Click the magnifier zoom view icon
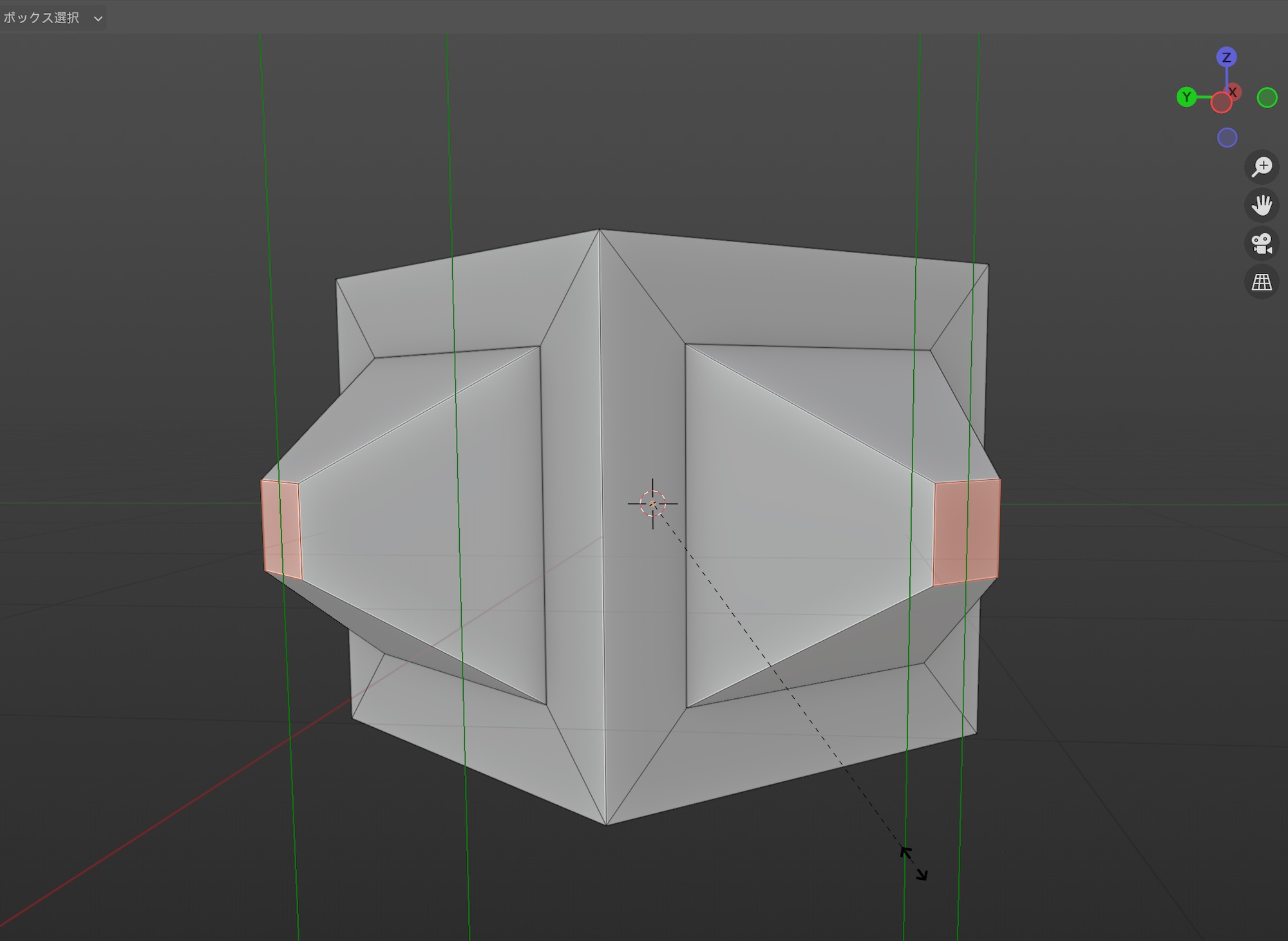The height and width of the screenshot is (941, 1288). 1262,167
